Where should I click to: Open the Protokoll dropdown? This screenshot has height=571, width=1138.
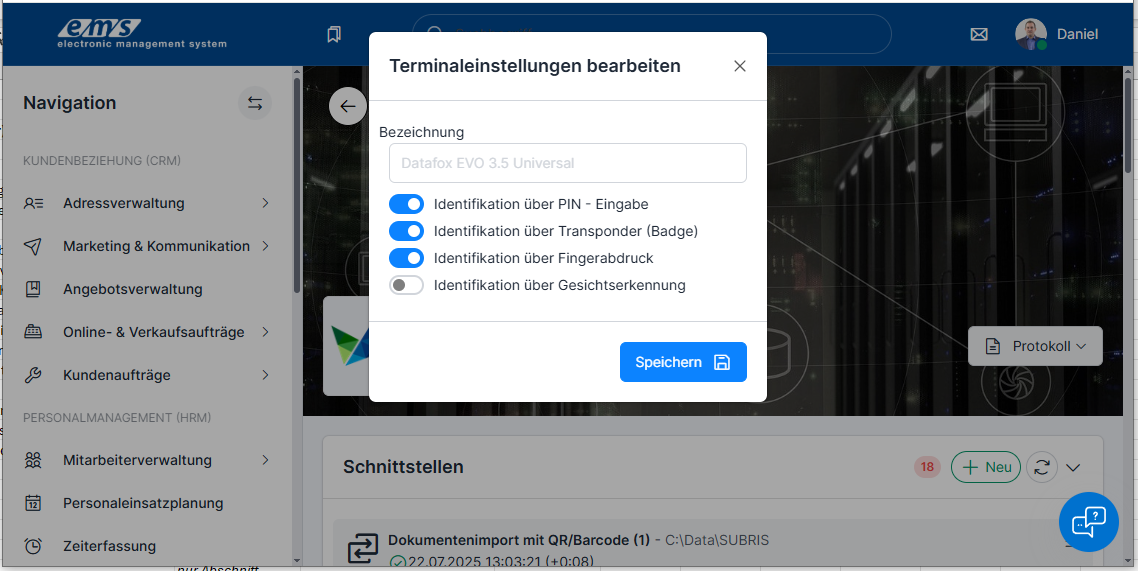tap(1035, 346)
